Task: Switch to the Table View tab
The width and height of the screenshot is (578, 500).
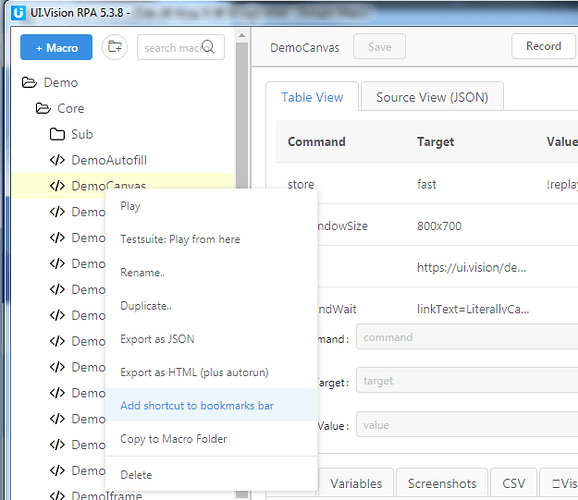Action: coord(312,97)
